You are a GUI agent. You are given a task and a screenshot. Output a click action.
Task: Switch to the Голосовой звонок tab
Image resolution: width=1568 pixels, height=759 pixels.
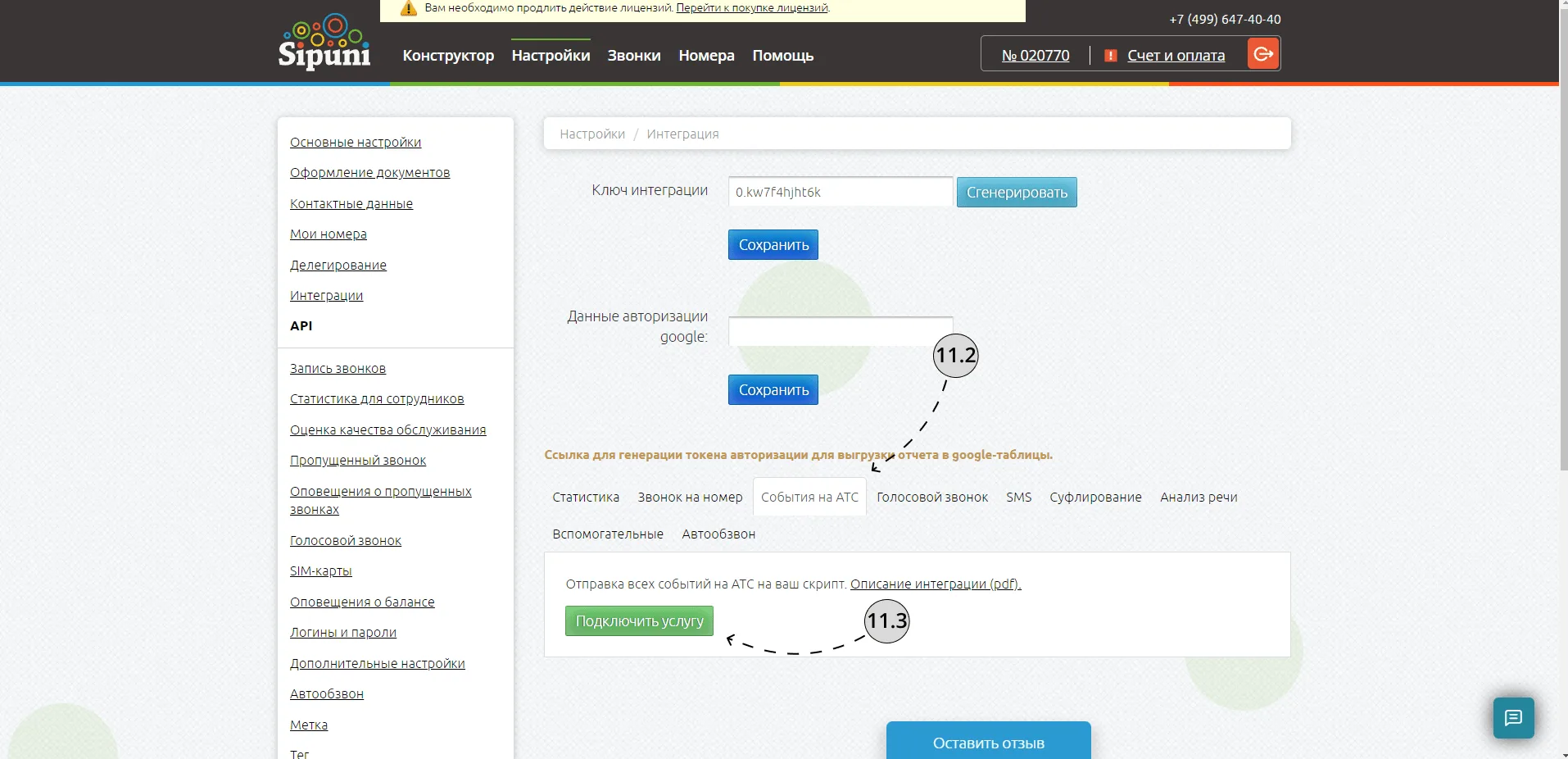click(932, 497)
